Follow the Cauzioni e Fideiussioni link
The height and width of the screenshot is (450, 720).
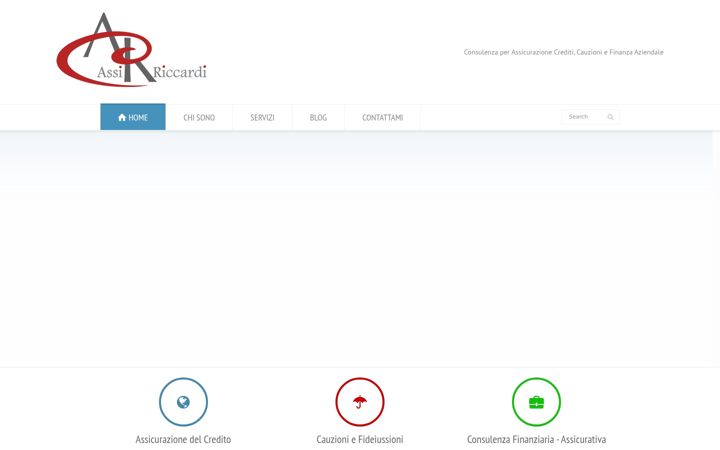(x=360, y=439)
